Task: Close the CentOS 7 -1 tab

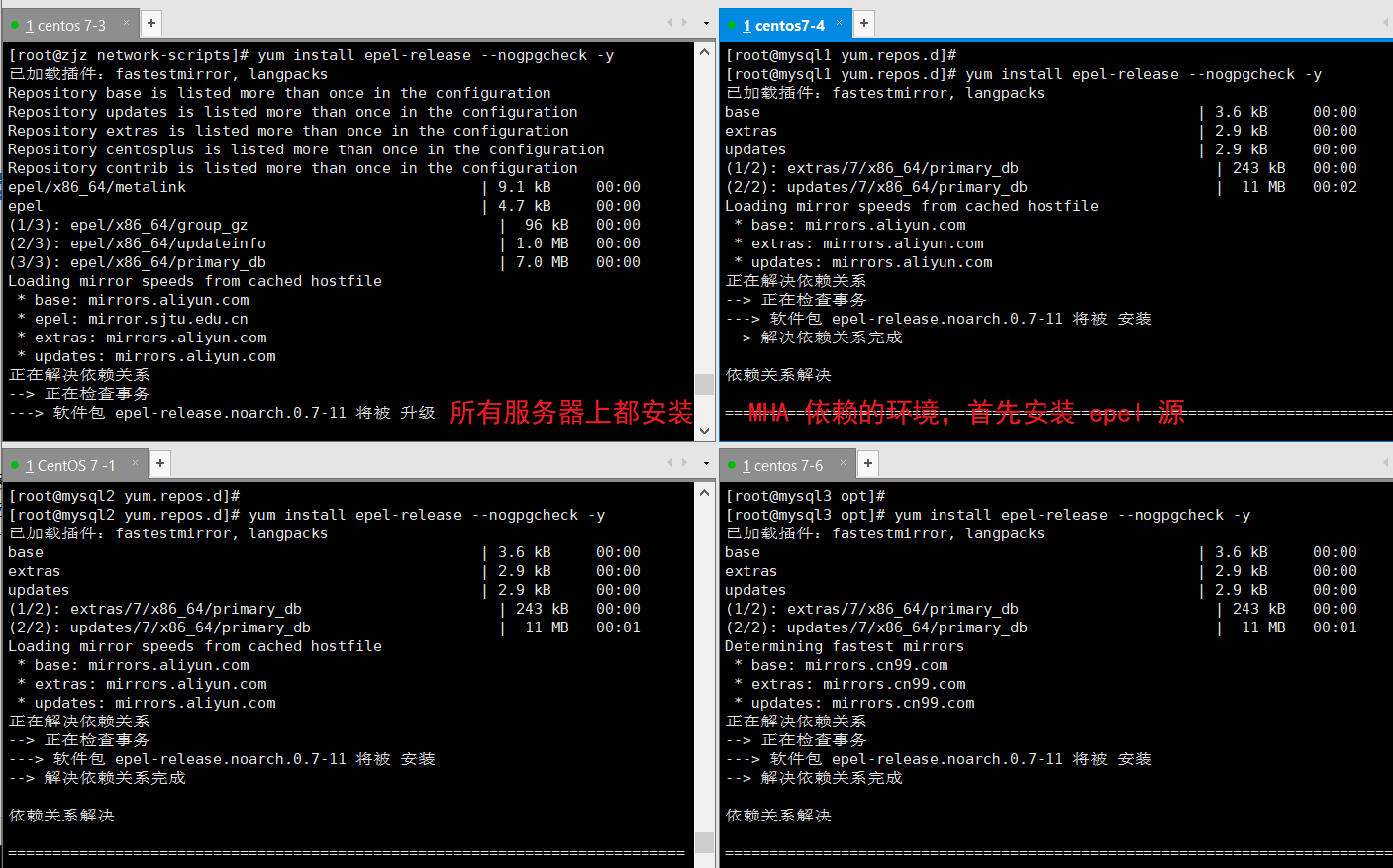Action: click(135, 462)
